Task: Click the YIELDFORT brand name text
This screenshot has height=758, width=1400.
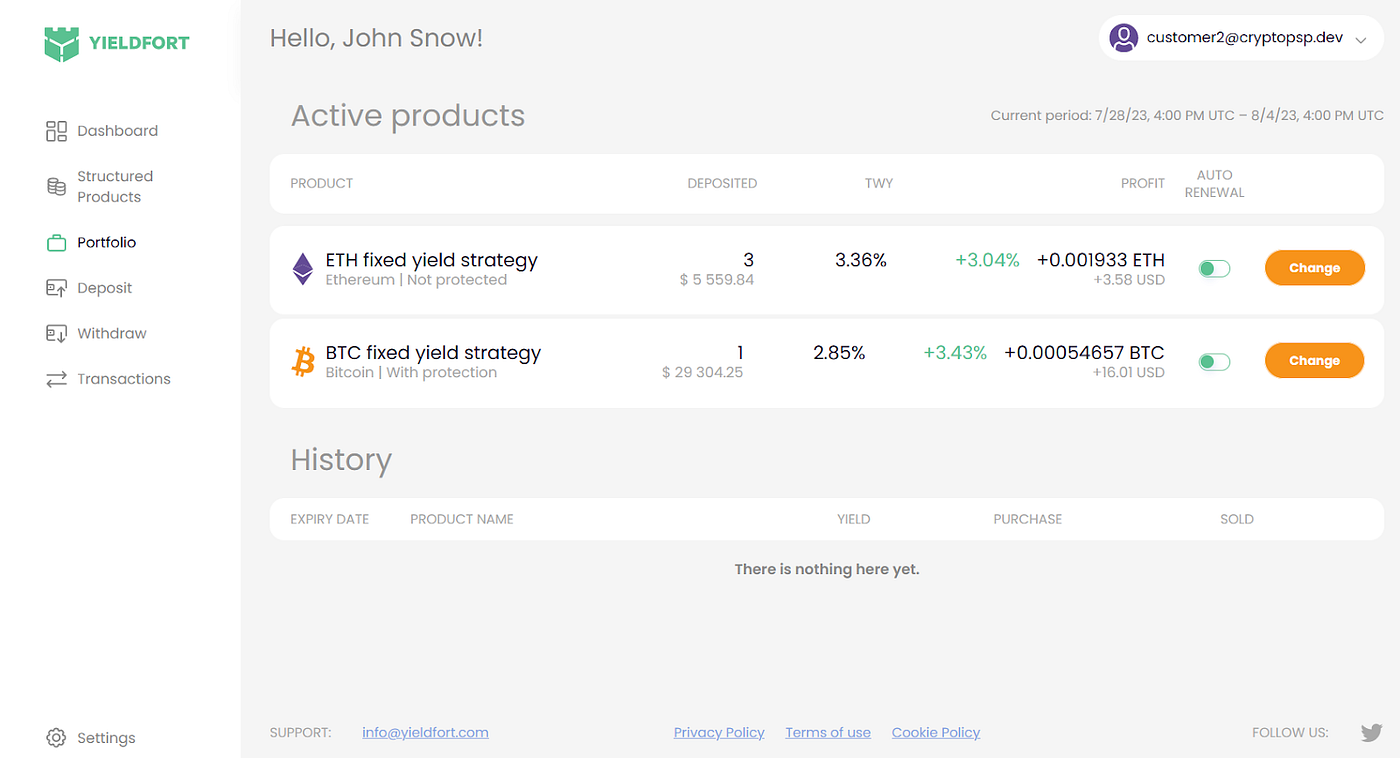Action: click(139, 43)
